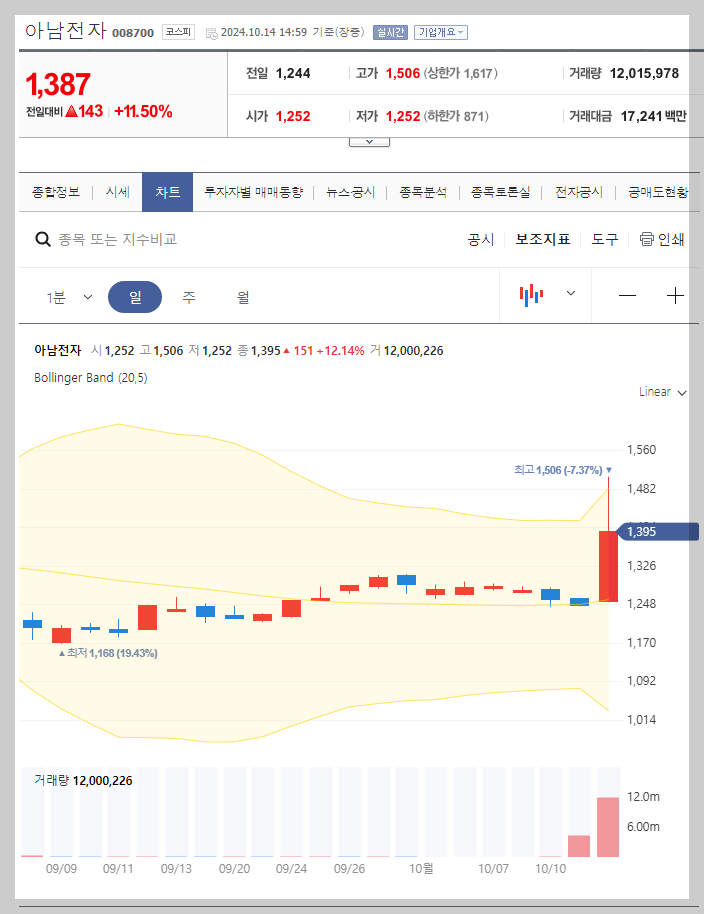Click the stock search magnifier icon
This screenshot has height=914, width=704.
point(42,239)
